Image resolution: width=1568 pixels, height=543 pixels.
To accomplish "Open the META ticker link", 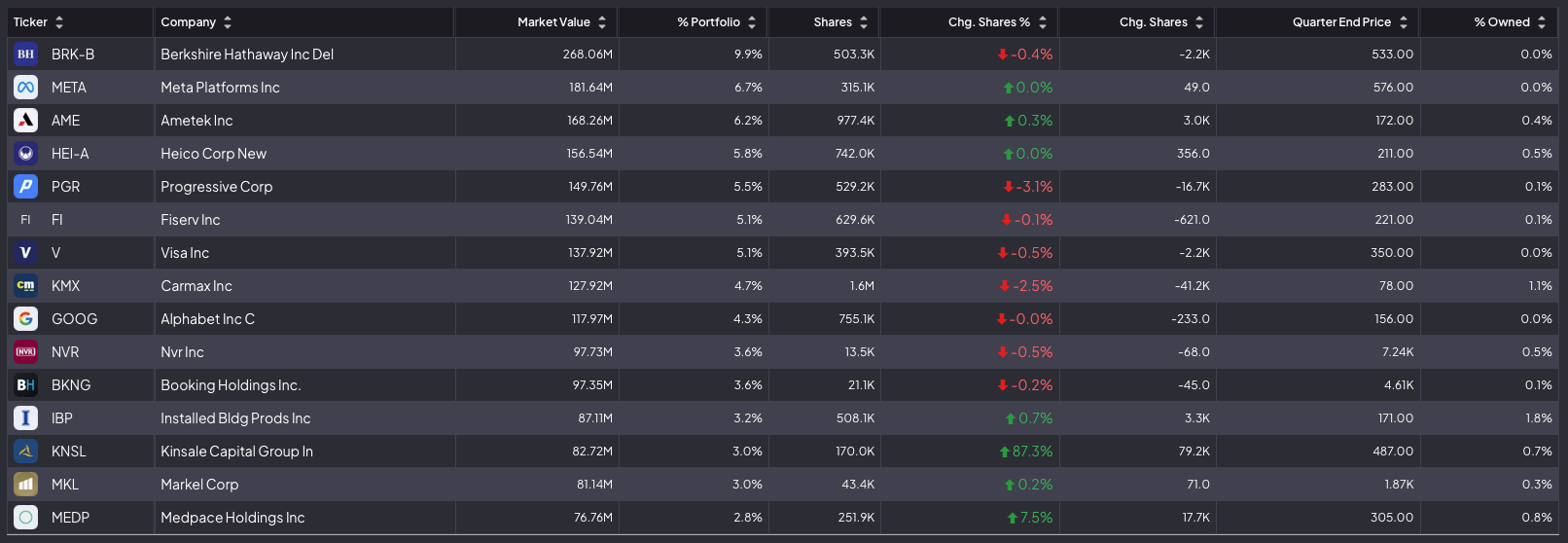I will tap(69, 88).
